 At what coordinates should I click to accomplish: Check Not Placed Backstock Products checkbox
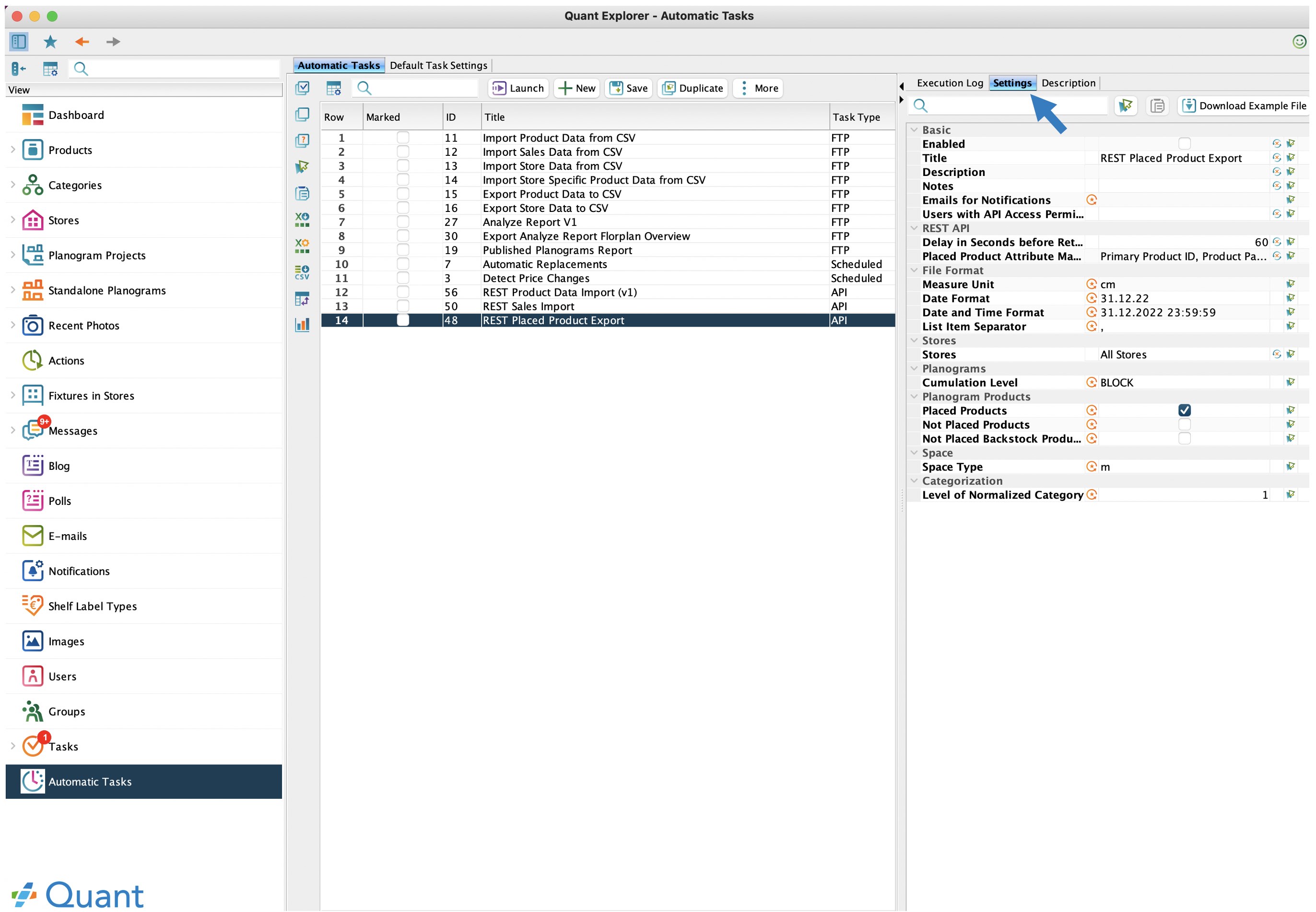[x=1185, y=439]
